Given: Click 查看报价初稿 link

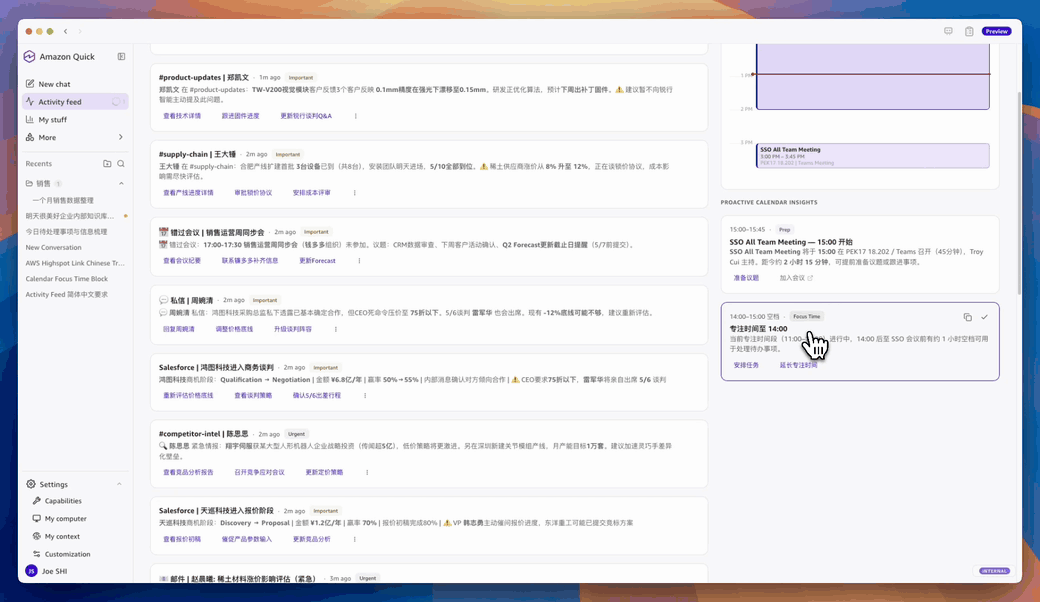Looking at the screenshot, I should (x=182, y=539).
